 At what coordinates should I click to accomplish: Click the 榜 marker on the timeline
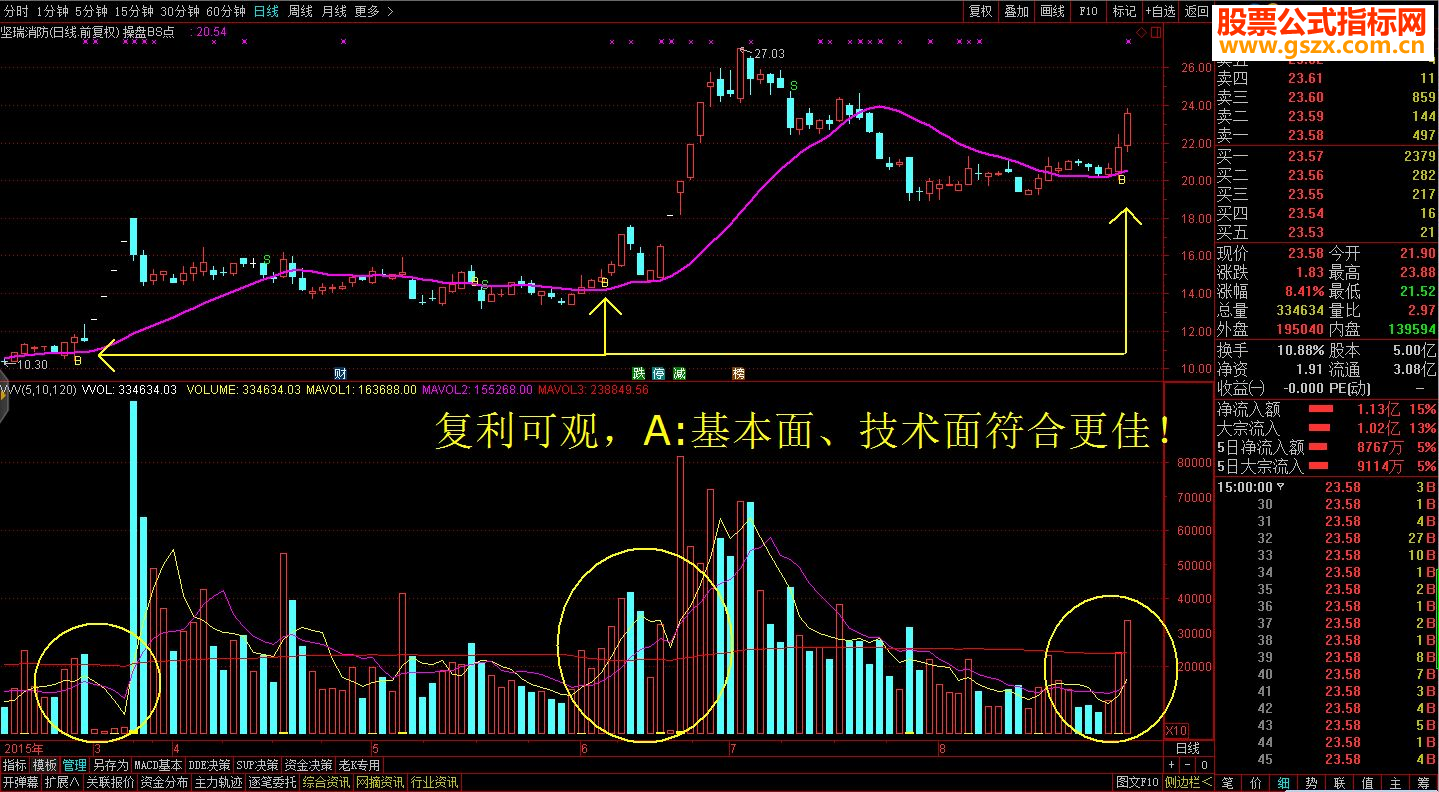(x=739, y=373)
